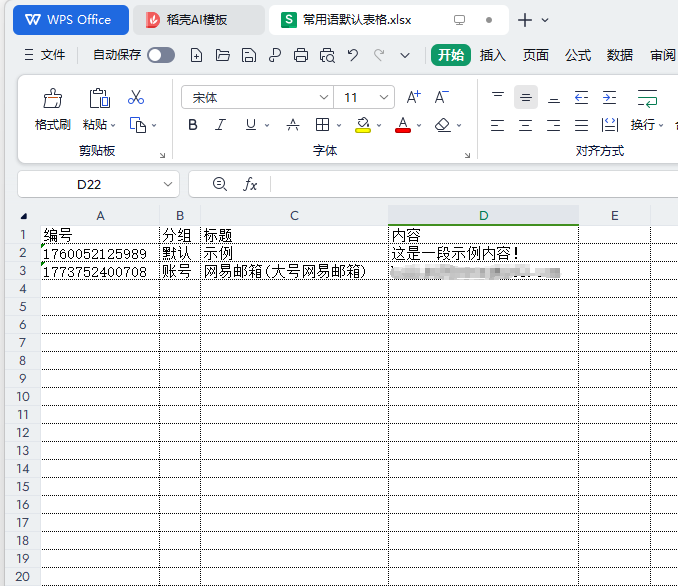Click the Eraser clear formatting icon

[442, 125]
